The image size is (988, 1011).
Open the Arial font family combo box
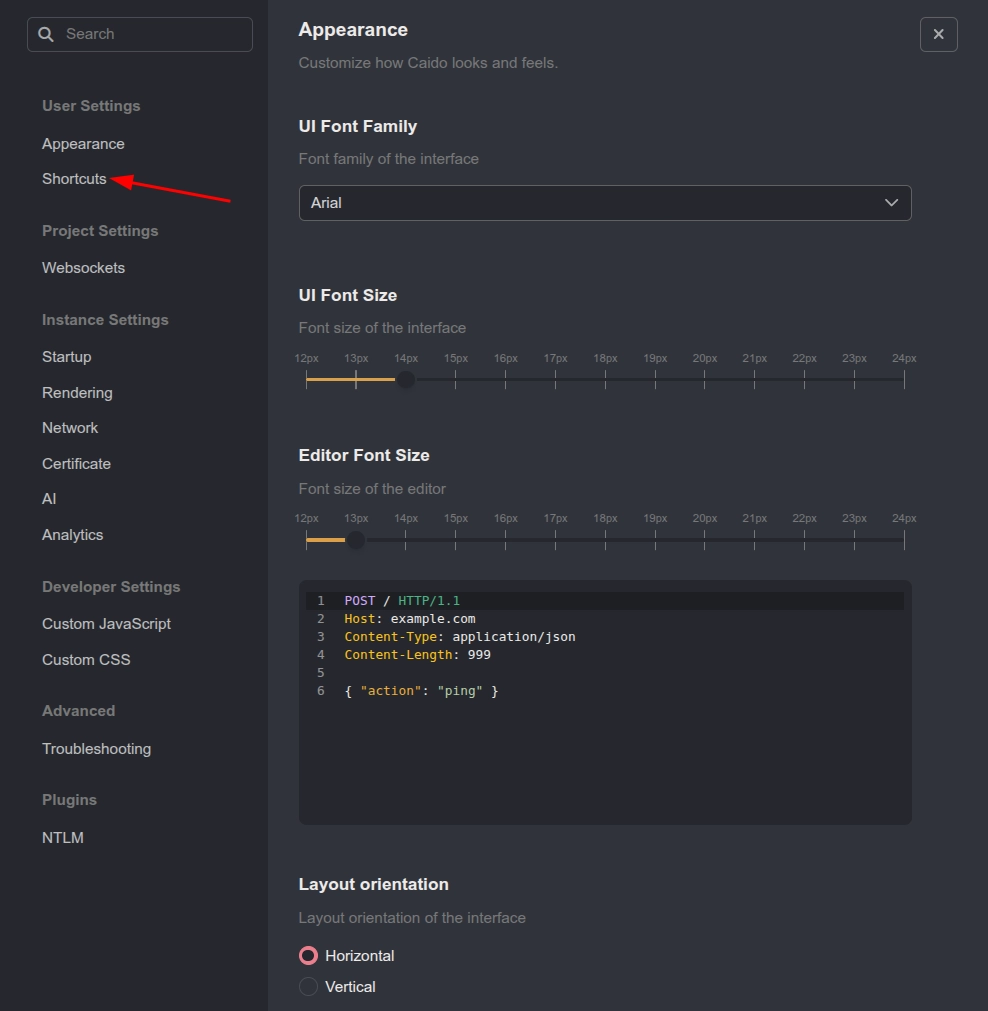tap(605, 203)
